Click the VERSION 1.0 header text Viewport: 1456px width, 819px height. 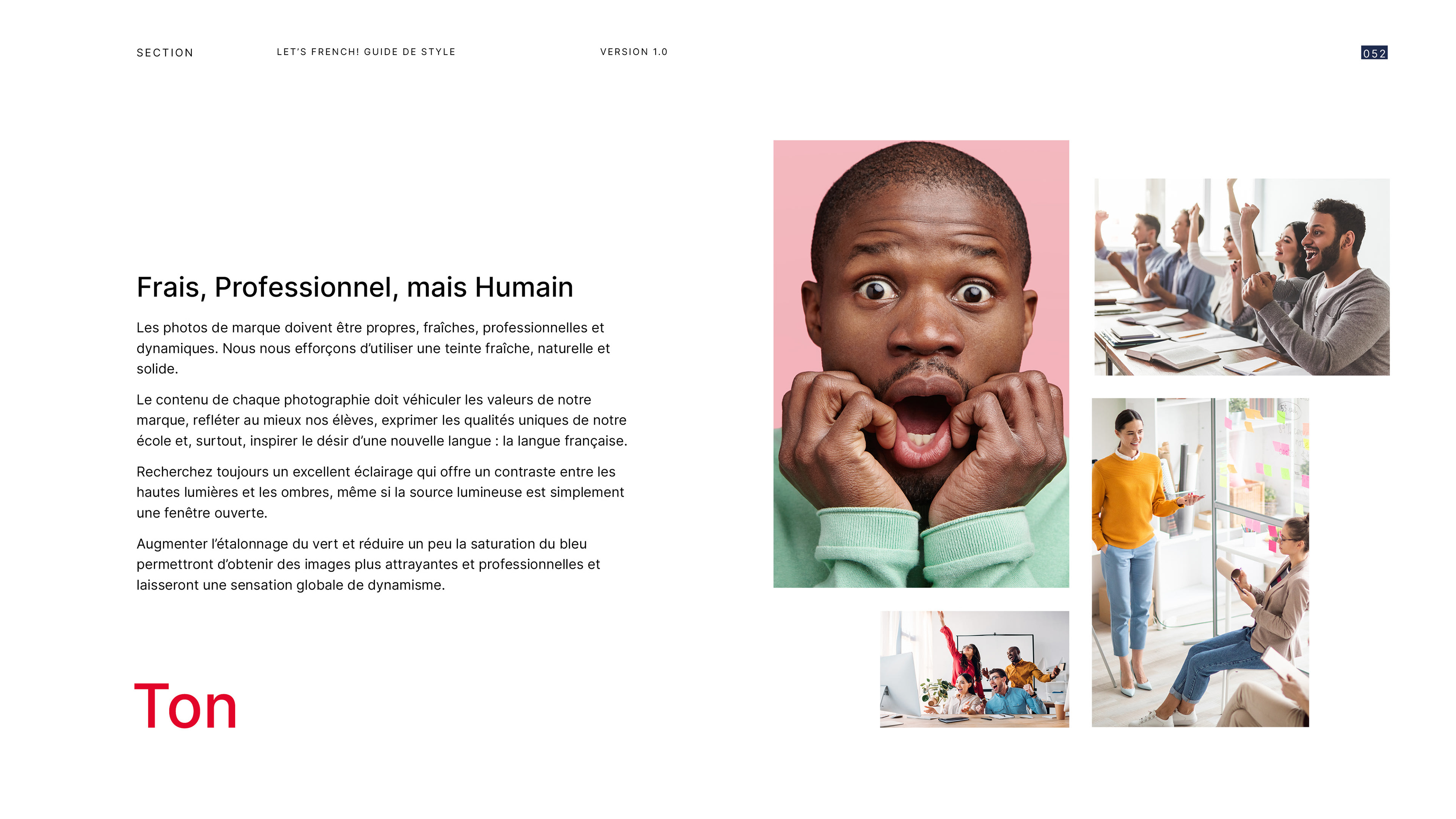click(634, 52)
